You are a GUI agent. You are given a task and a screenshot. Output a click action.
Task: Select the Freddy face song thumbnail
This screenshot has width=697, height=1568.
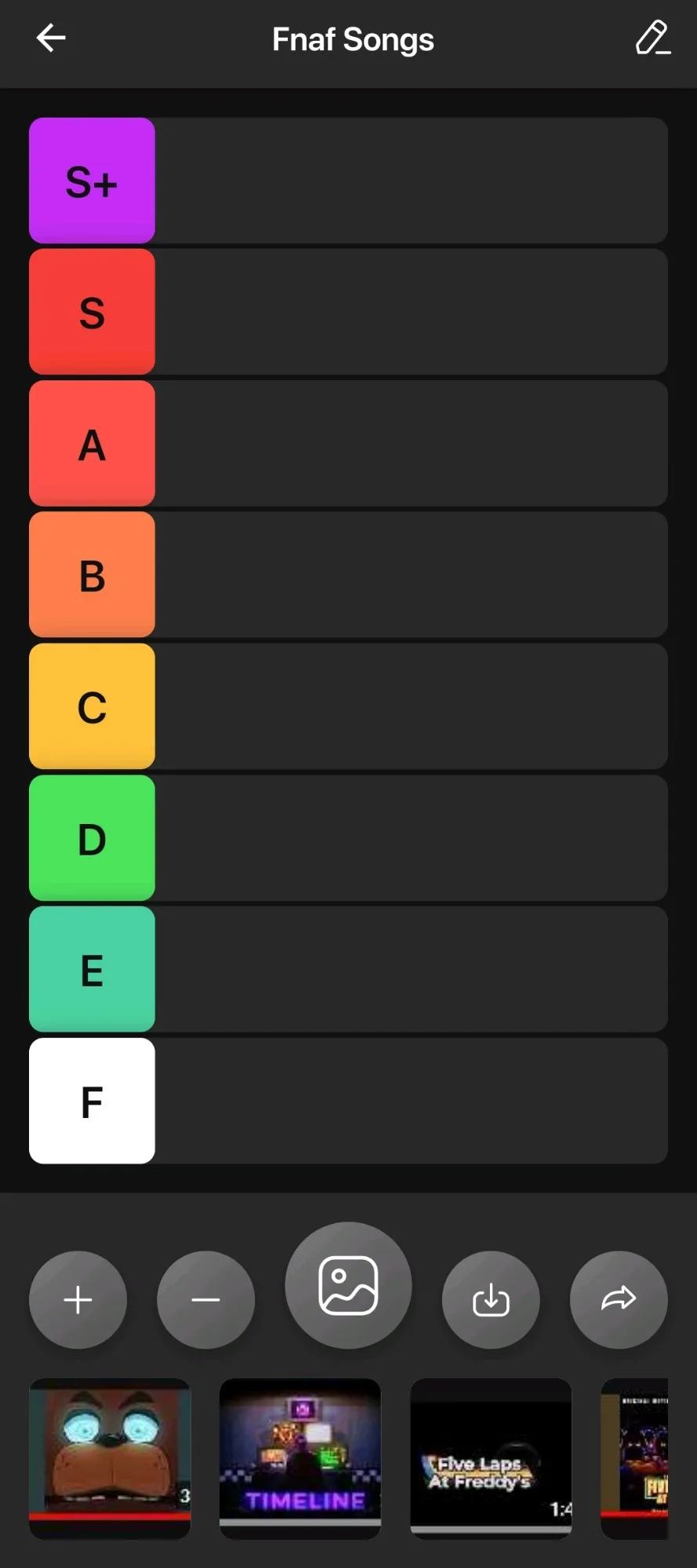(110, 1458)
